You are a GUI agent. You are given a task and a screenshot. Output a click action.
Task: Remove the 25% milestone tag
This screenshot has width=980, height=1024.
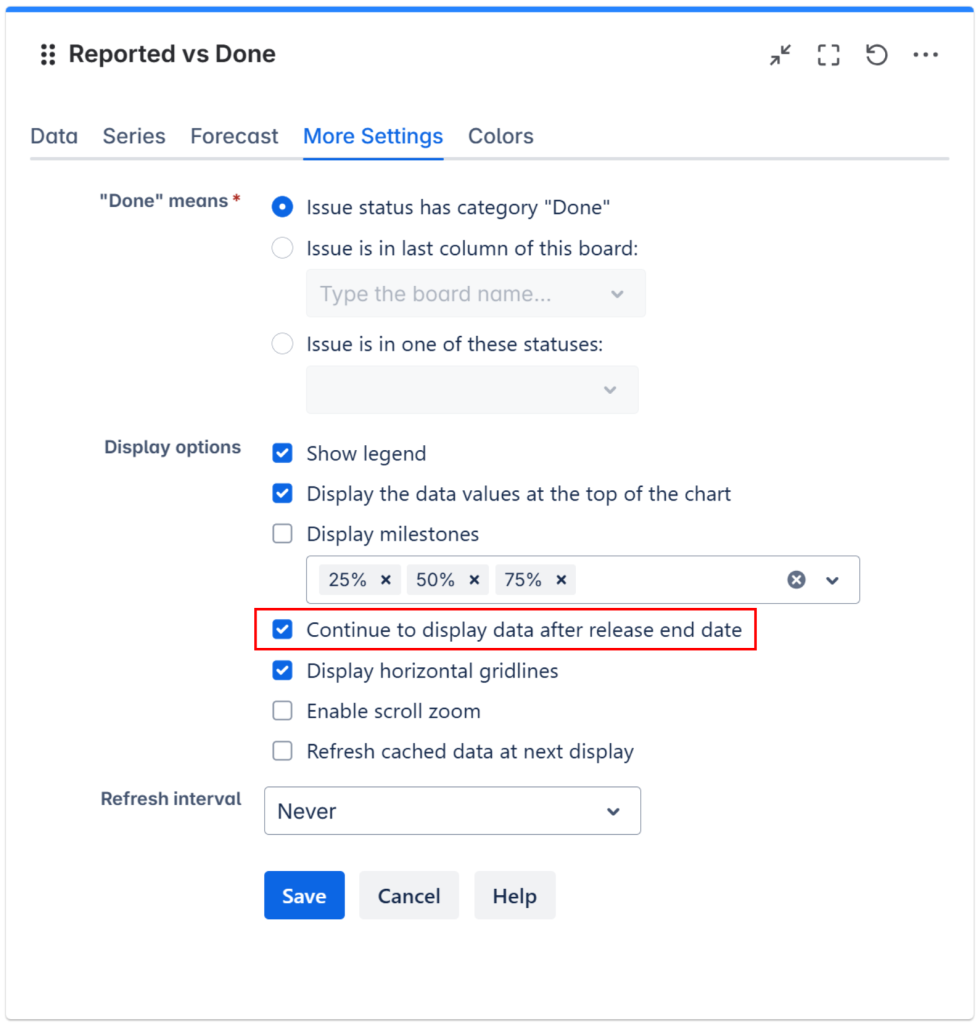pos(387,580)
